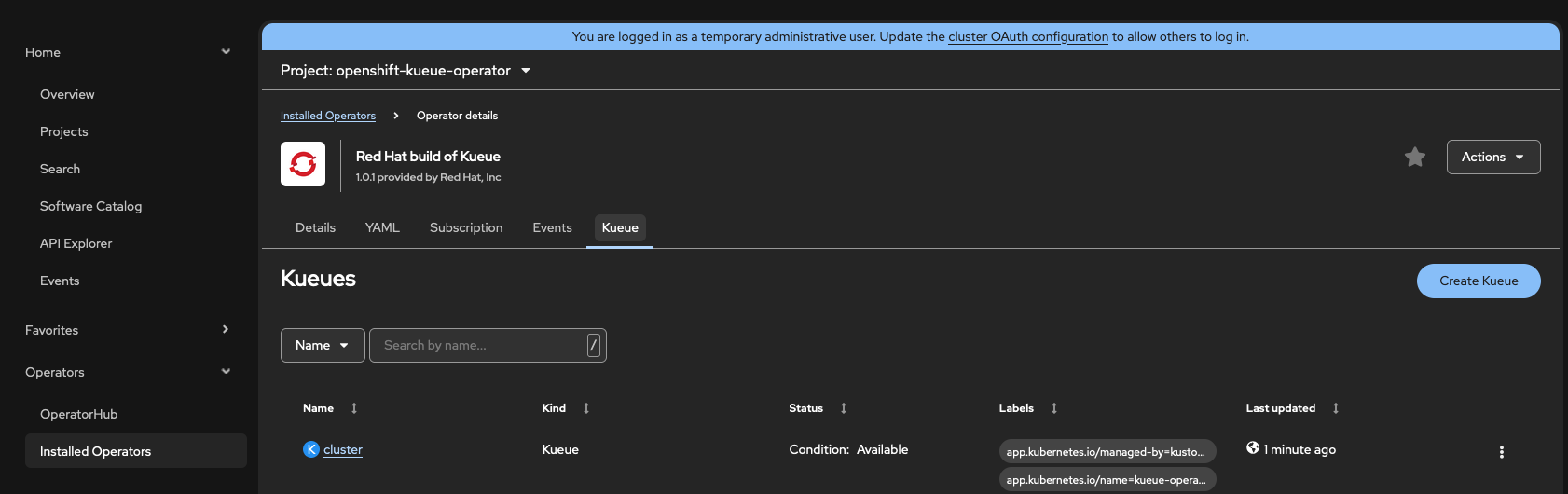Open the kebab menu for the cluster row
The width and height of the screenshot is (1568, 494).
[1501, 452]
